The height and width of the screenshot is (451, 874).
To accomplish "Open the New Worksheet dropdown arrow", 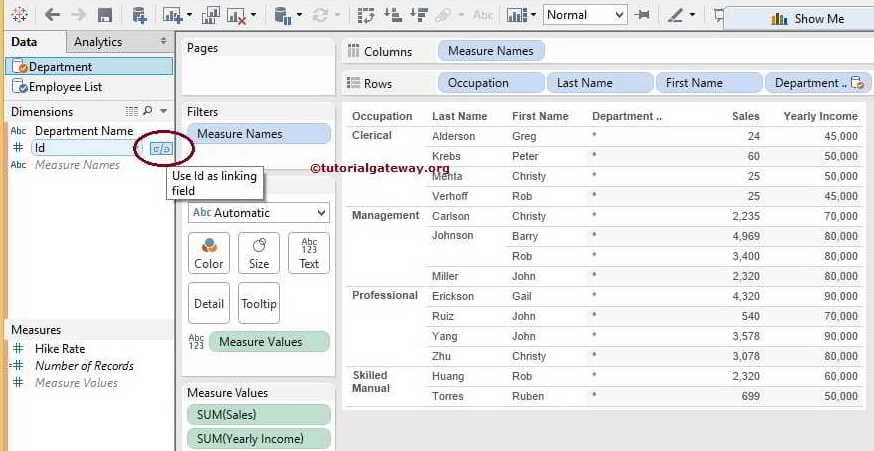I will click(x=190, y=16).
